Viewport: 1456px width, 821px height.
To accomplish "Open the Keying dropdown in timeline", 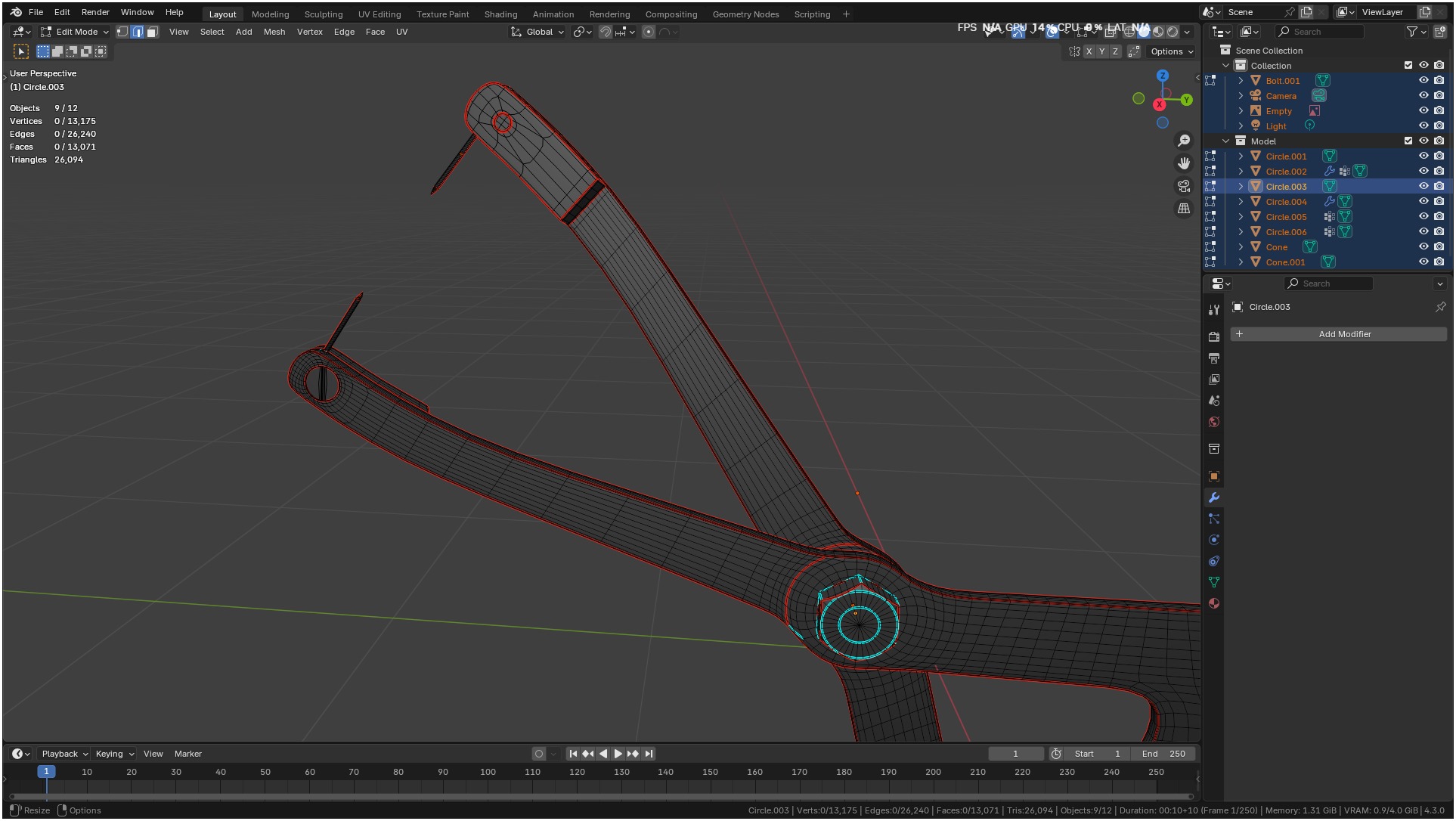I will coord(114,754).
